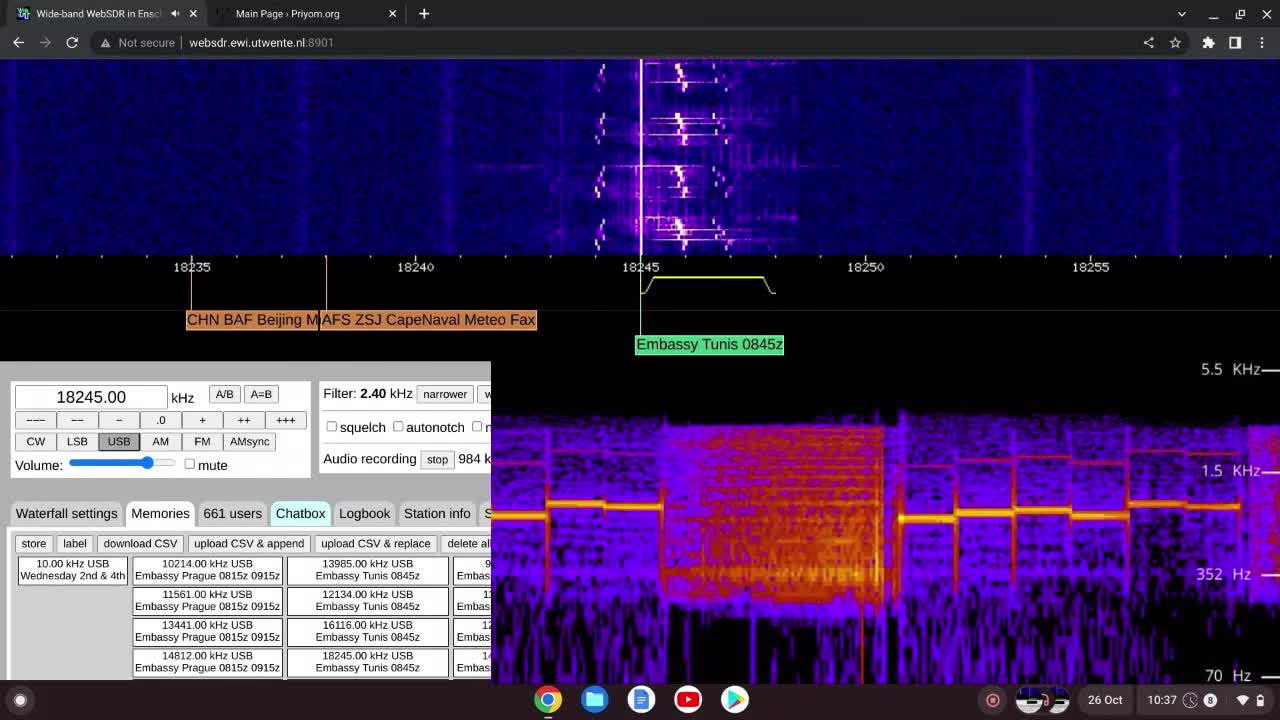Bookmark this page with the star icon
Image resolution: width=1280 pixels, height=720 pixels.
pyautogui.click(x=1175, y=43)
